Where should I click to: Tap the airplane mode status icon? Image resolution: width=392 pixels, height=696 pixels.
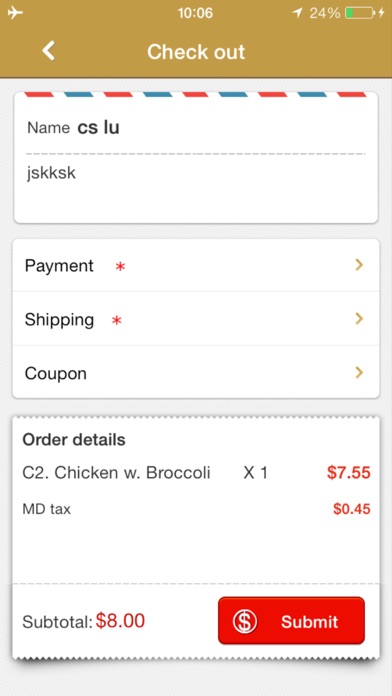[15, 13]
